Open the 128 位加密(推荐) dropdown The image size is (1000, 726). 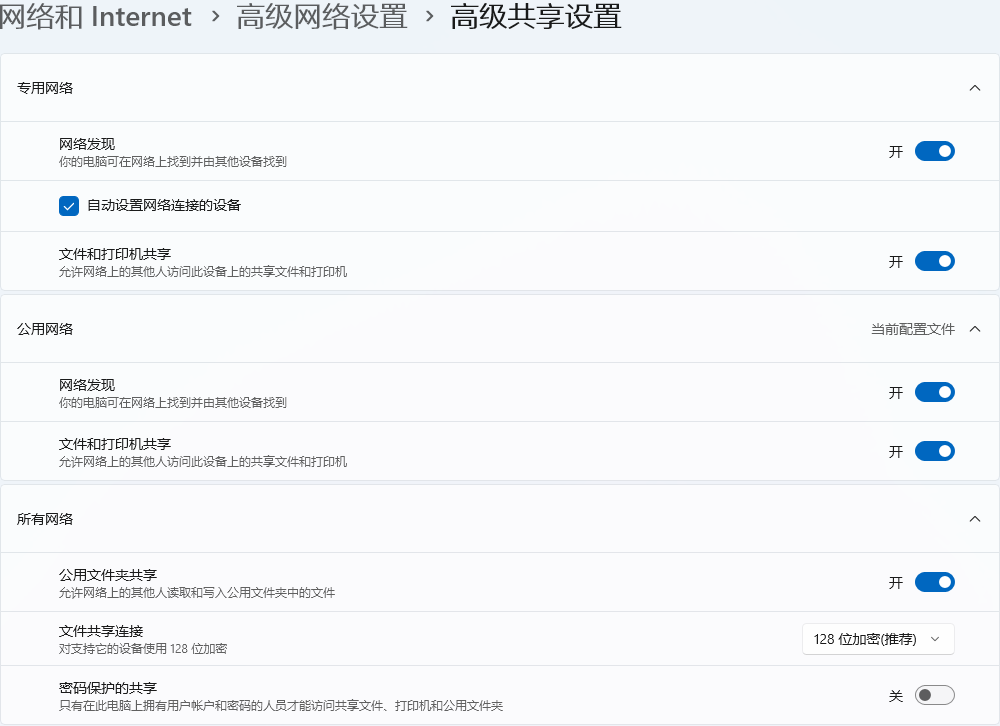click(878, 639)
